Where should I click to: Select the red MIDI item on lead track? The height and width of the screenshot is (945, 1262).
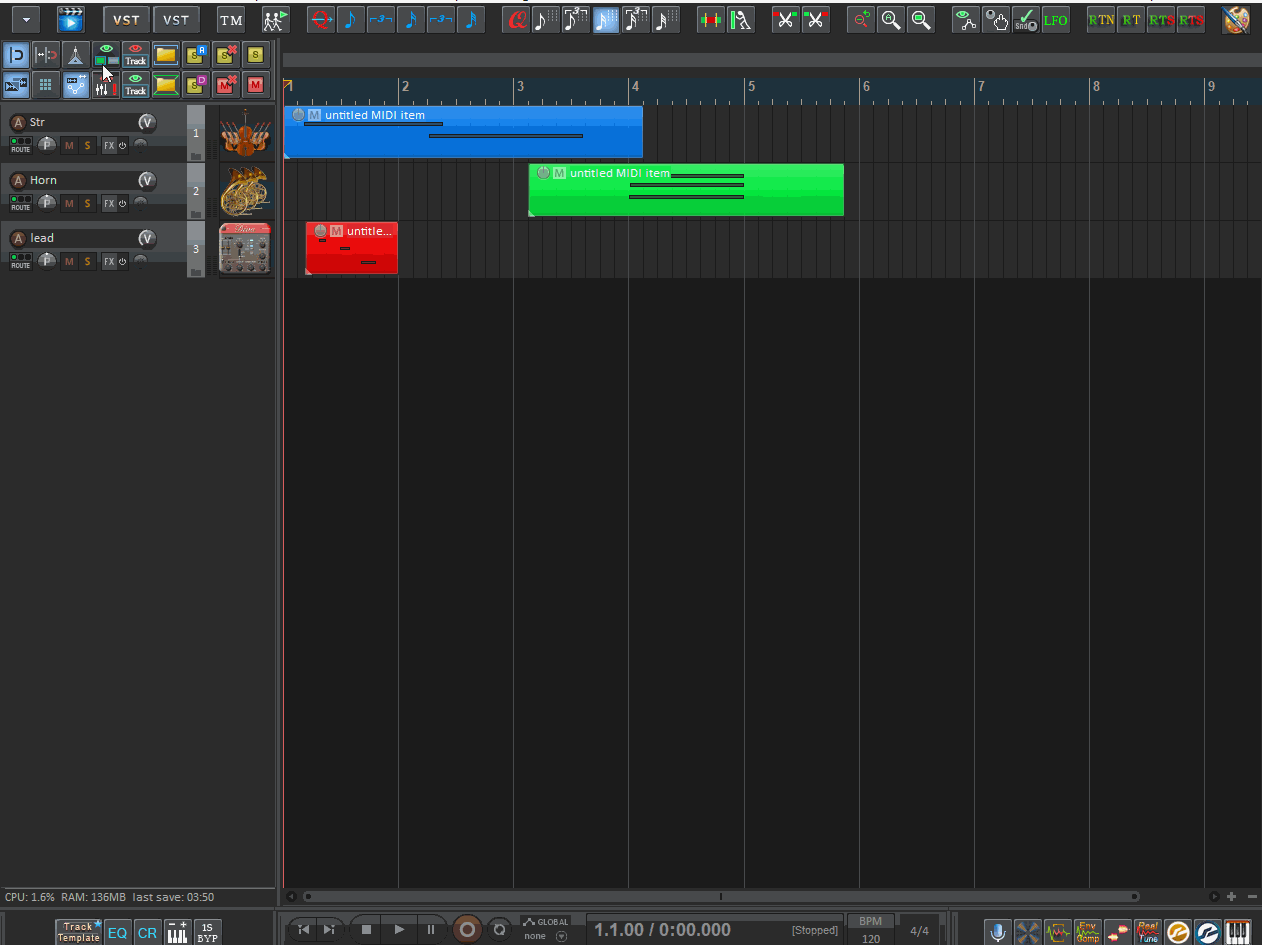tap(352, 248)
